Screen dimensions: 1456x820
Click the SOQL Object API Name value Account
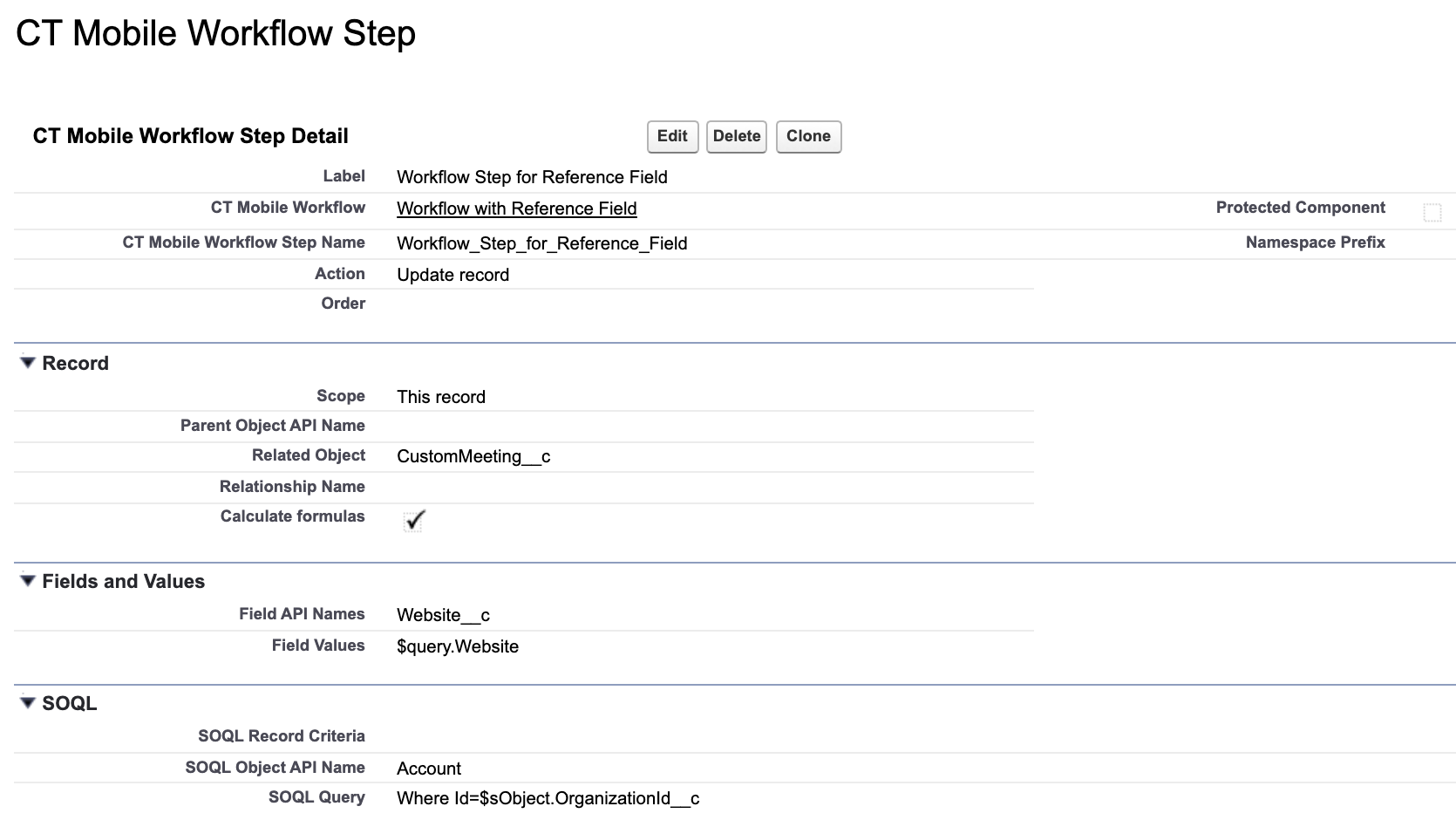pyautogui.click(x=428, y=768)
